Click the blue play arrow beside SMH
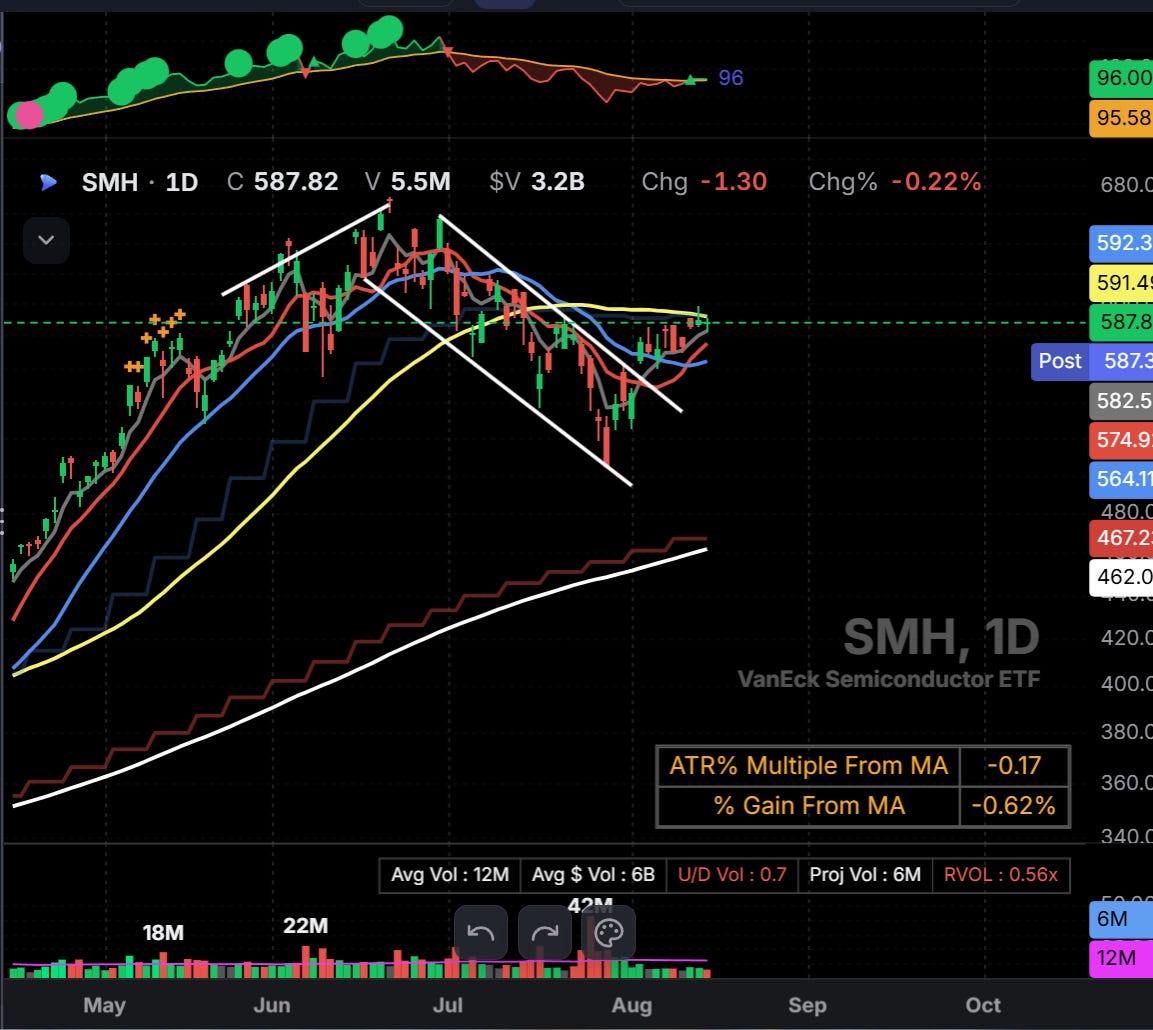 click(49, 182)
